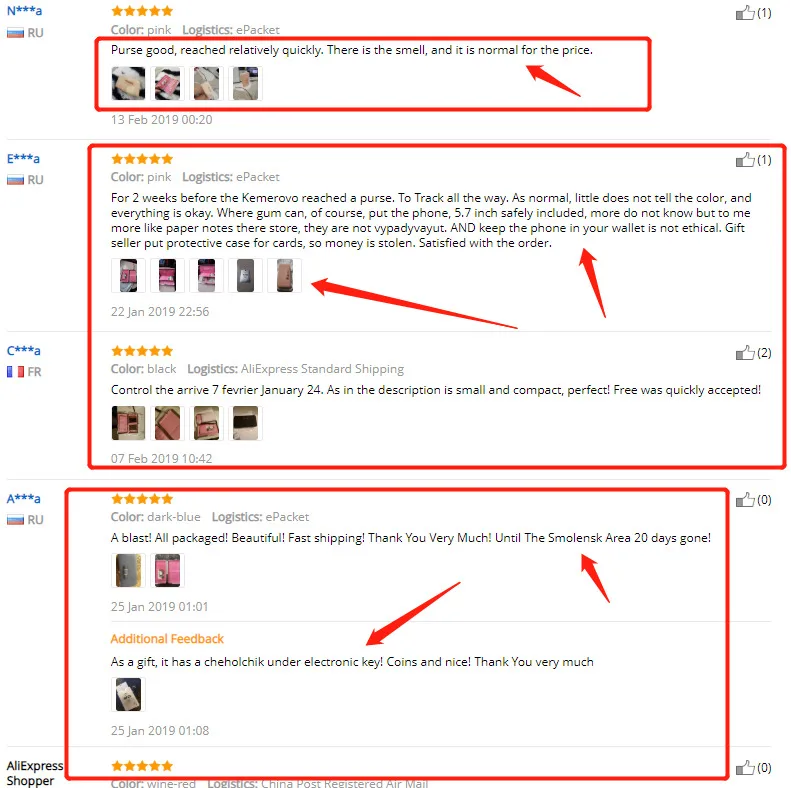Open fourth photo in N***a's review
Screen dimensions: 791x788
coord(245,83)
